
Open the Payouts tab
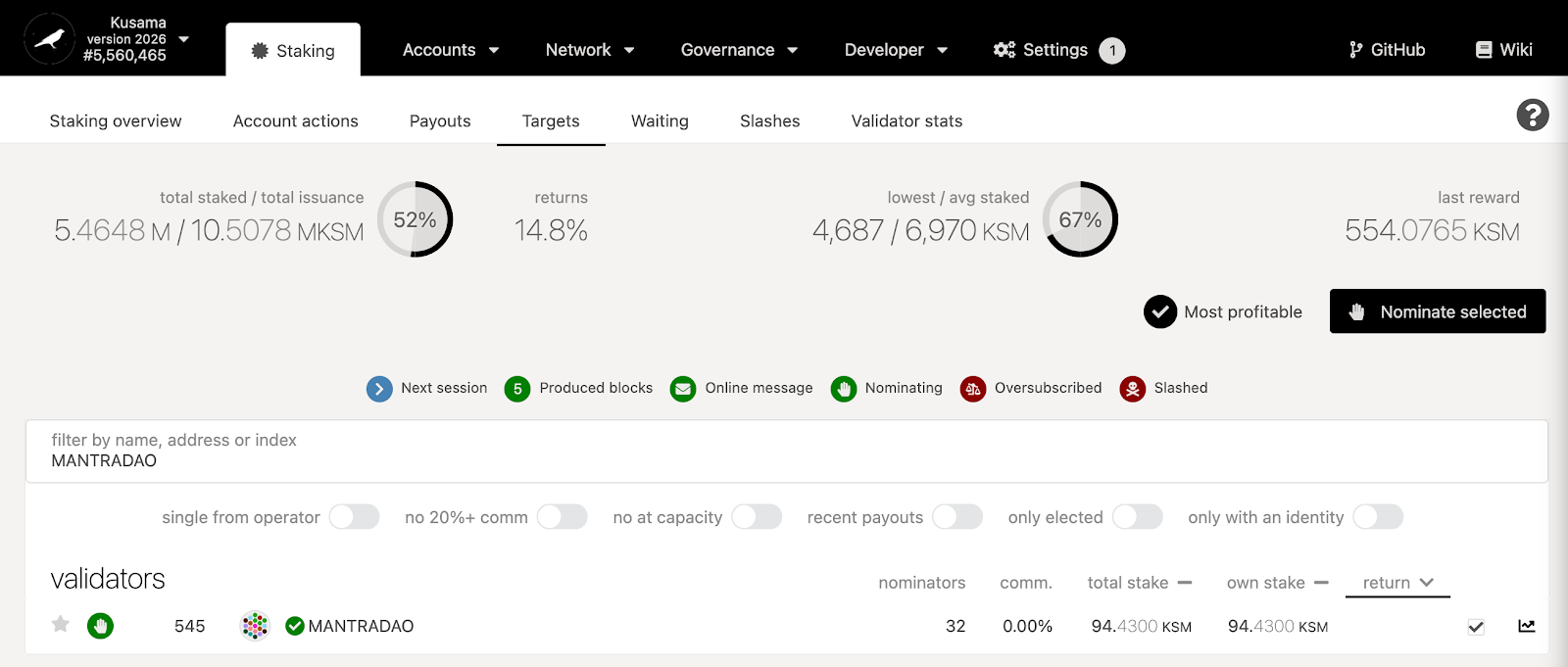click(x=440, y=120)
